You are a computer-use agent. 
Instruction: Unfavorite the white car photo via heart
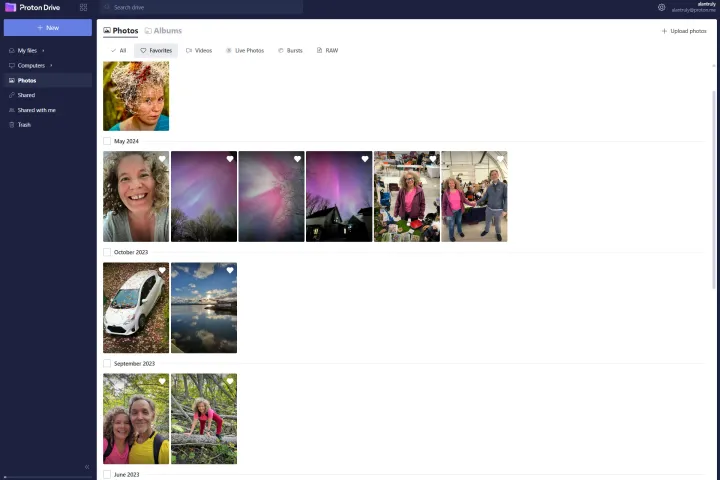pos(161,270)
